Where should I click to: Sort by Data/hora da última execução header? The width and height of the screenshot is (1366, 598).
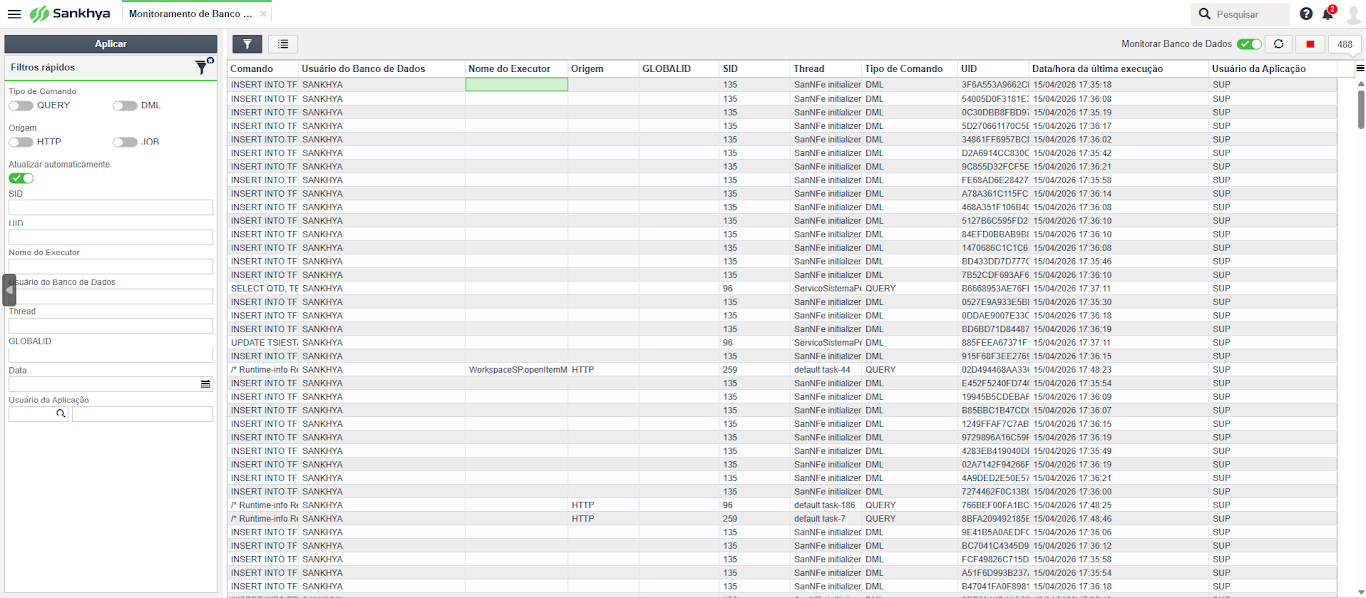pyautogui.click(x=1118, y=69)
